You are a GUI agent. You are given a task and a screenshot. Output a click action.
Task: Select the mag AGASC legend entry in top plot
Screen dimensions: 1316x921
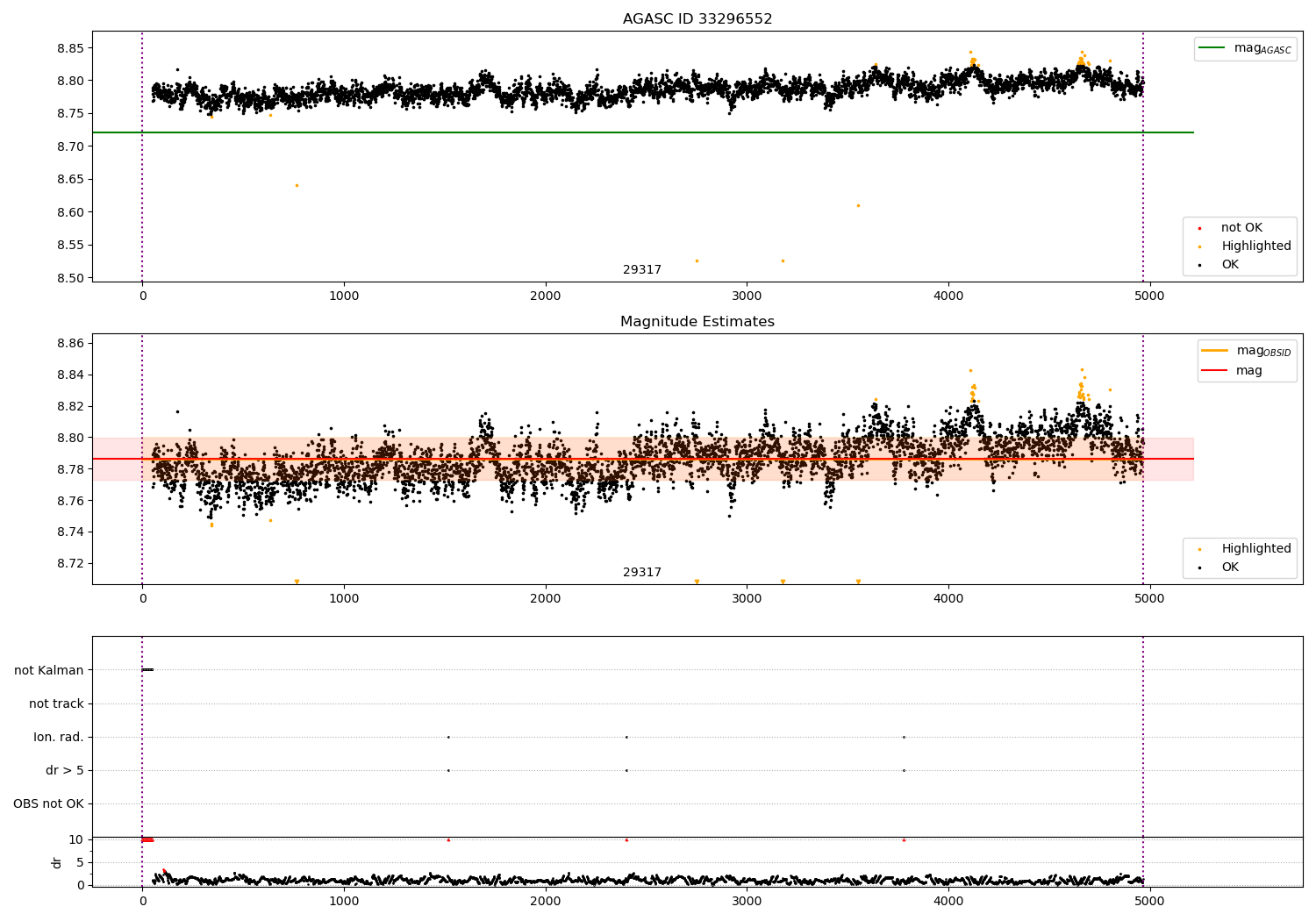pyautogui.click(x=1245, y=48)
